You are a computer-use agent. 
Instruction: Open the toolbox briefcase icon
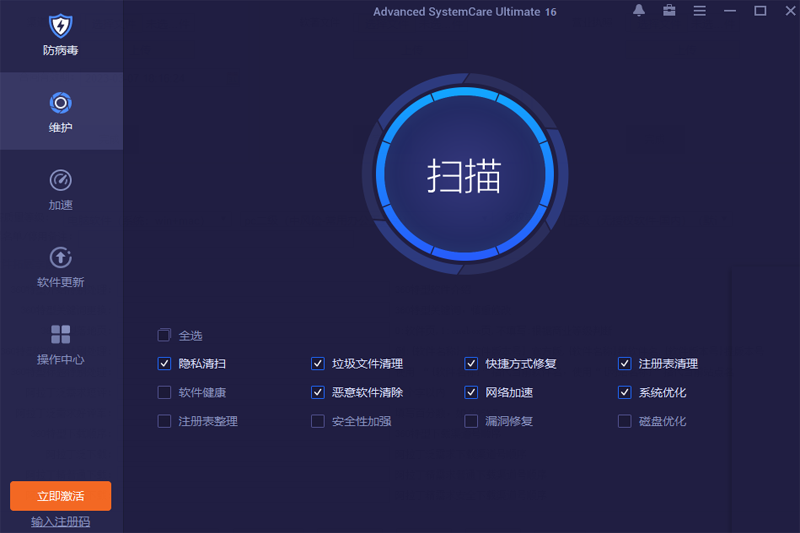669,10
